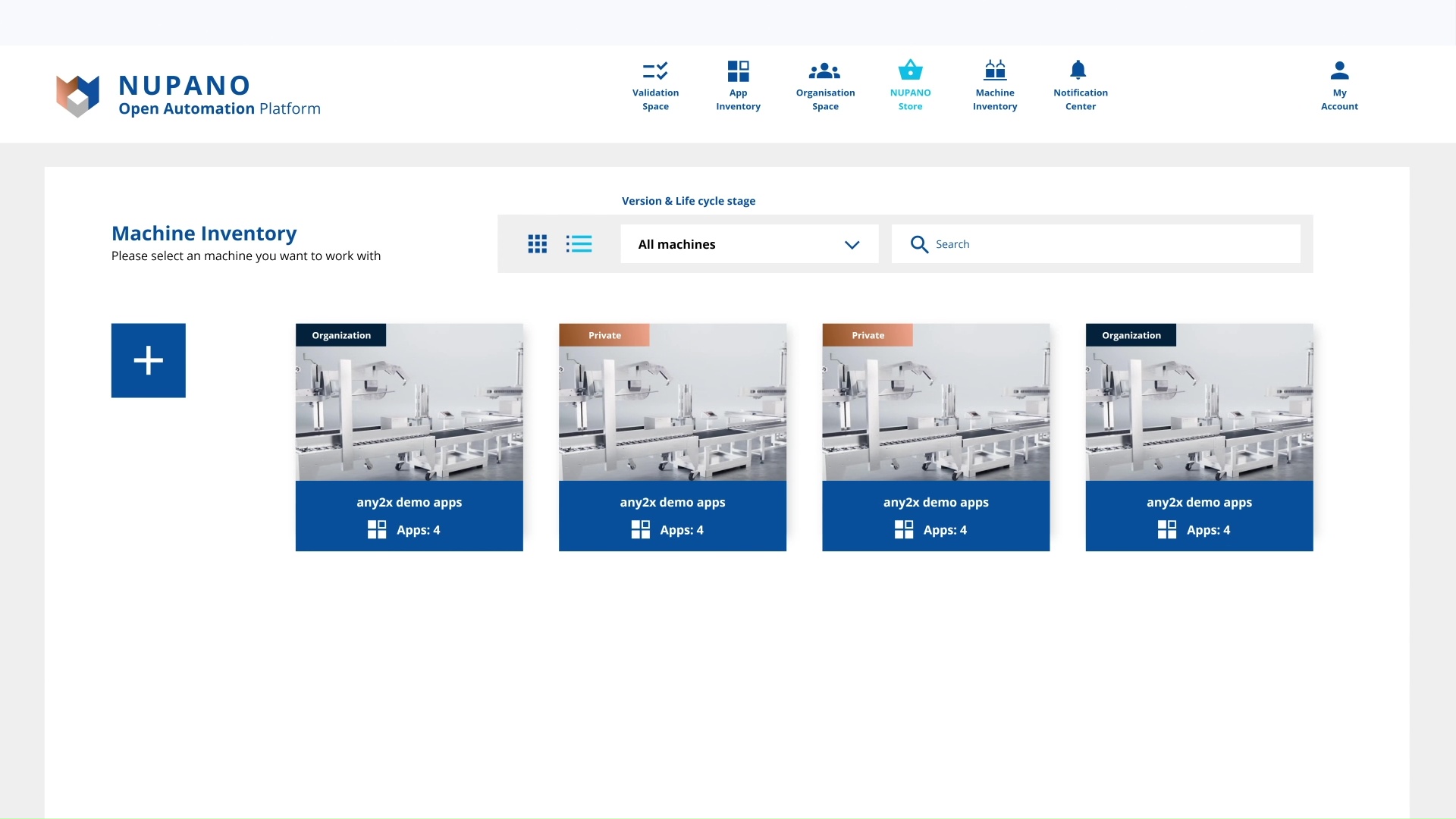The image size is (1456, 819).
Task: Click the search magnifier icon
Action: (x=919, y=244)
